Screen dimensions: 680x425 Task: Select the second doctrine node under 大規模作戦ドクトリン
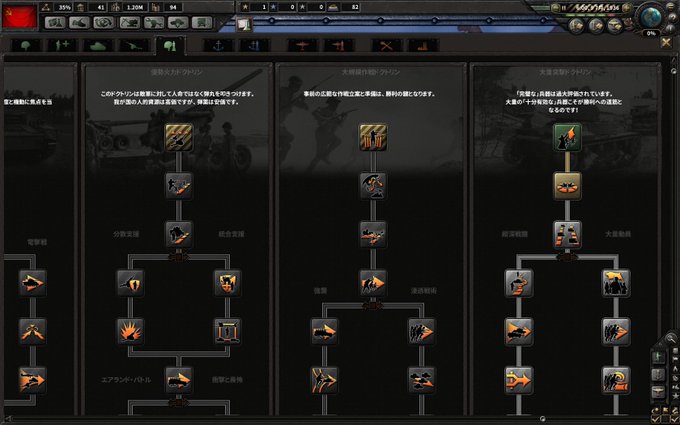pos(373,186)
